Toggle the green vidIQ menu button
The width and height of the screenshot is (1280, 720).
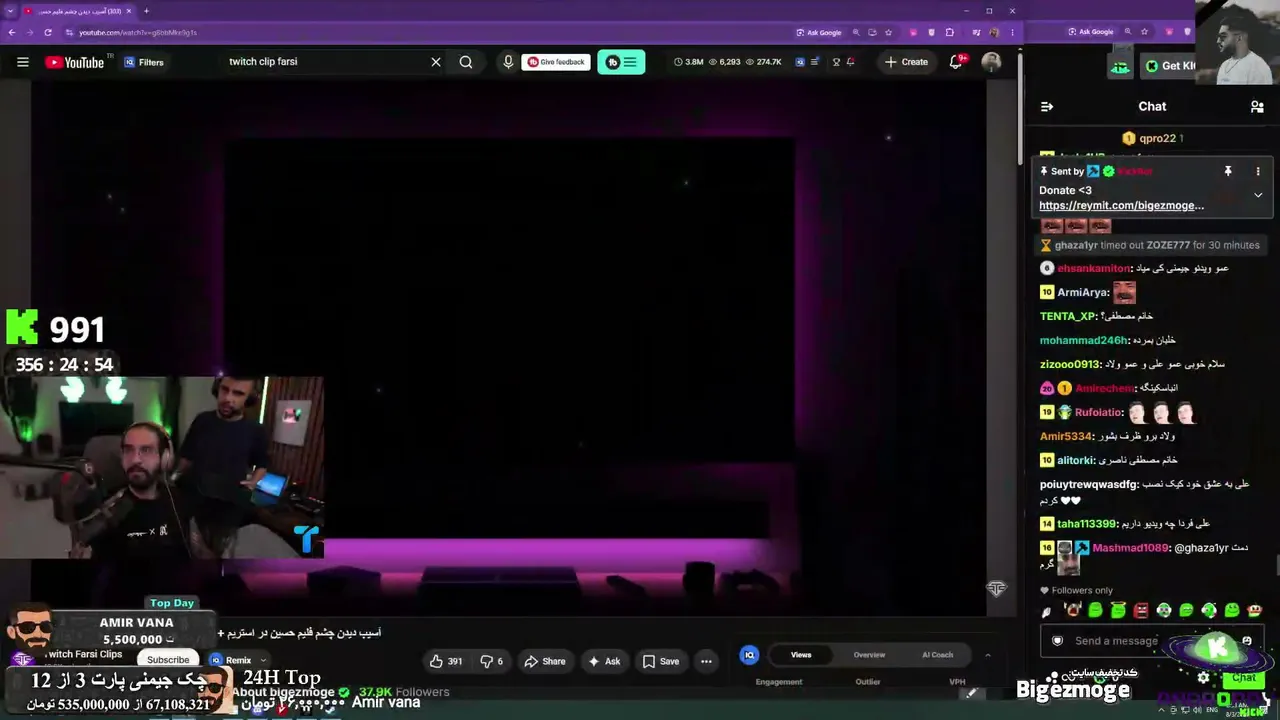621,62
